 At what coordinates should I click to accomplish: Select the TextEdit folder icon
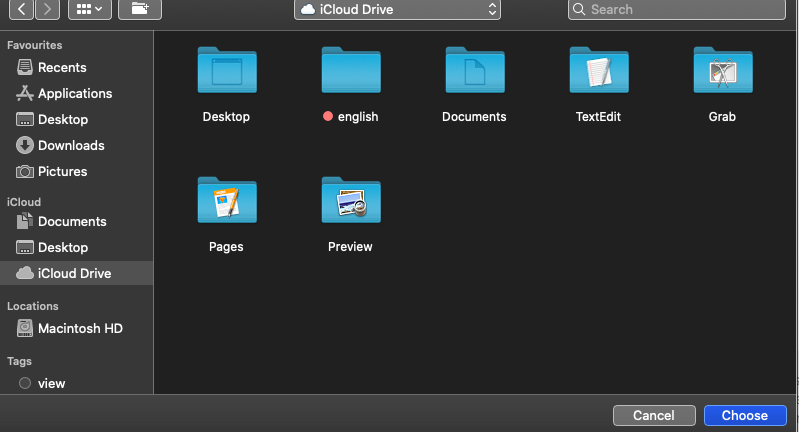pos(599,70)
